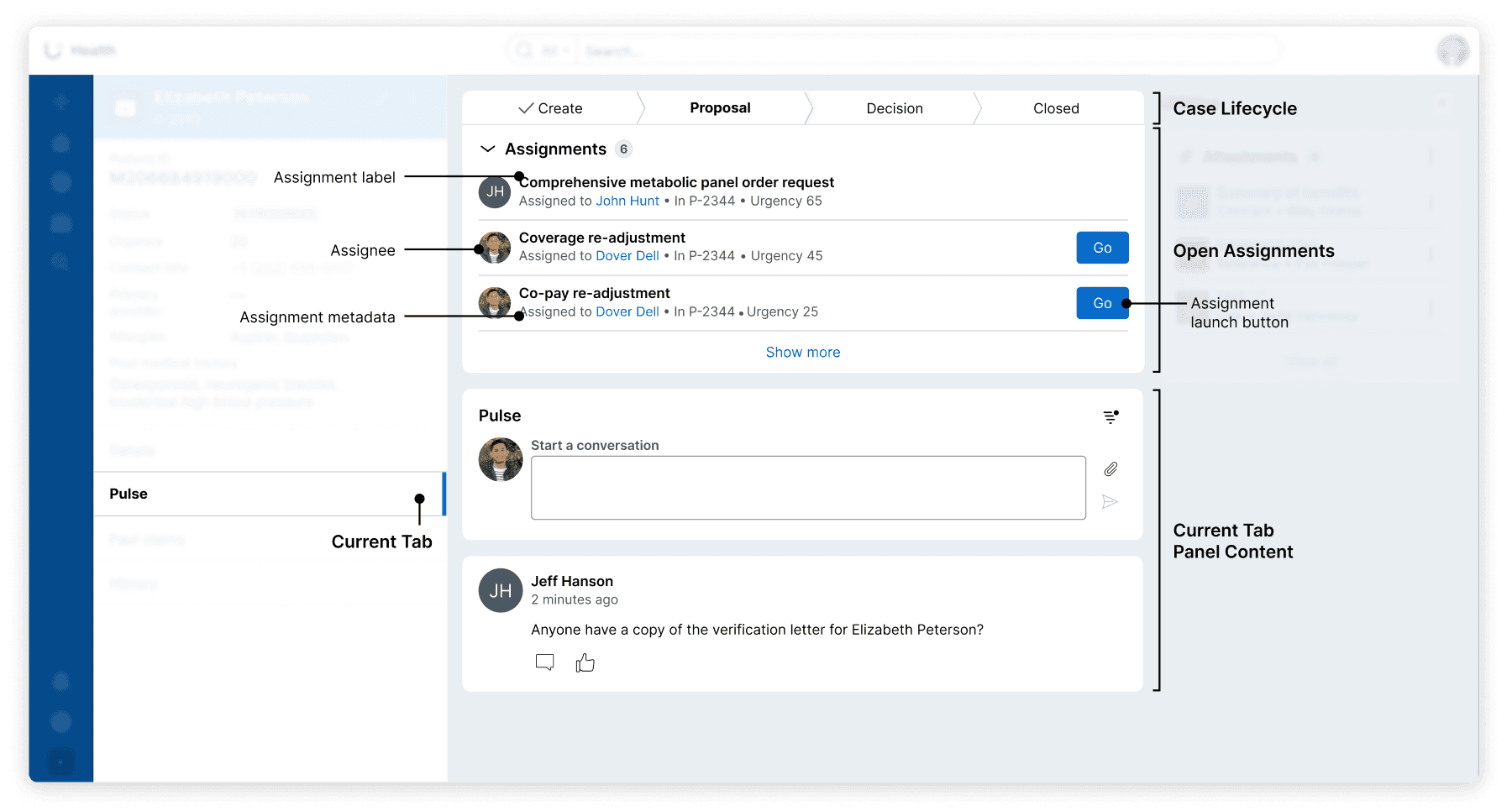This screenshot has width=1512, height=811.
Task: Click the paperclip attachment icon
Action: coord(1110,469)
